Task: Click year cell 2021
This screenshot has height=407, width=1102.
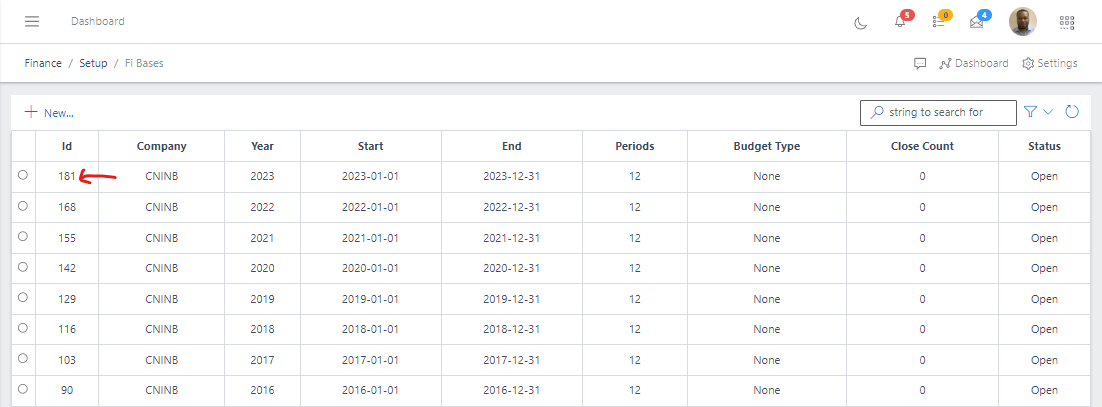Action: [263, 238]
